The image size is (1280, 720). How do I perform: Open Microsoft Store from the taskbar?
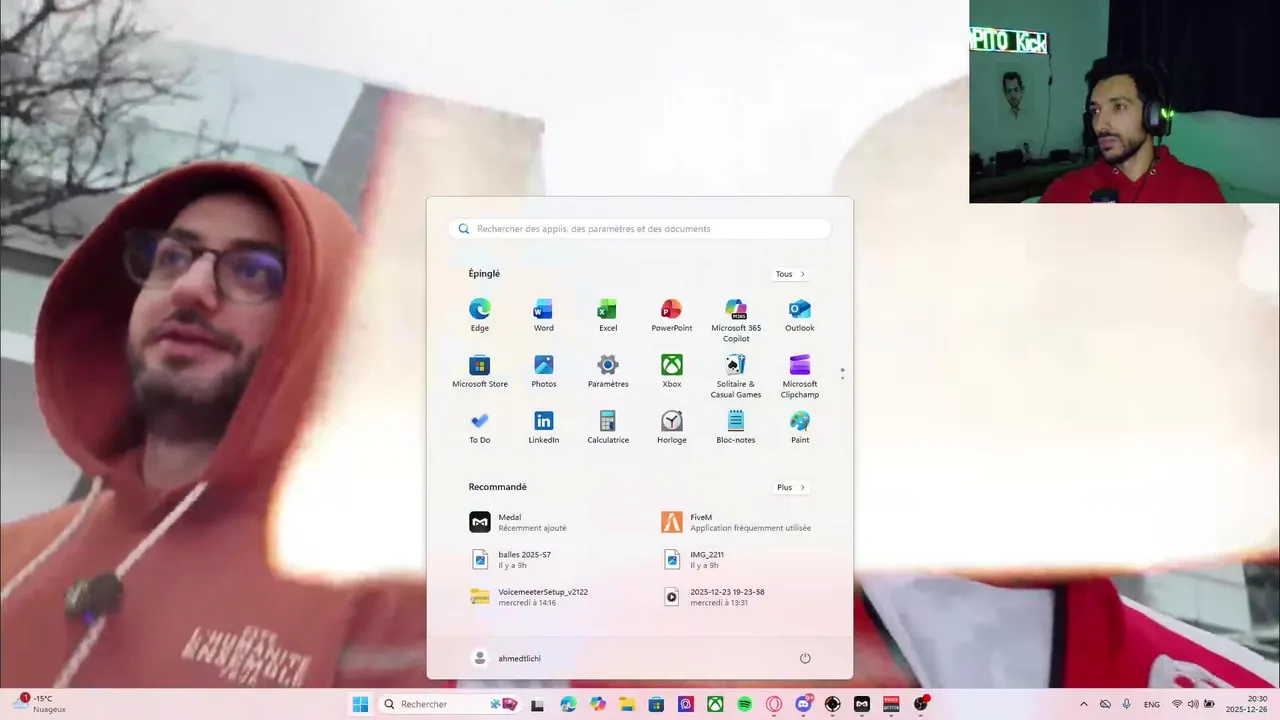656,704
